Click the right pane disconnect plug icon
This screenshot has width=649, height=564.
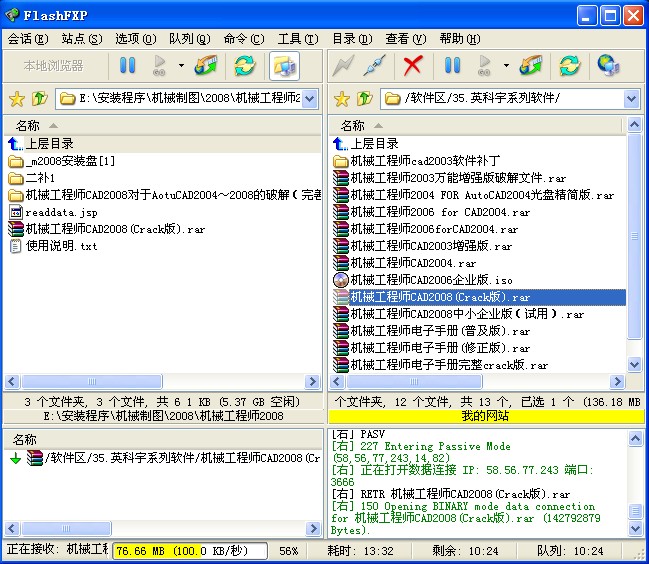pyautogui.click(x=375, y=65)
